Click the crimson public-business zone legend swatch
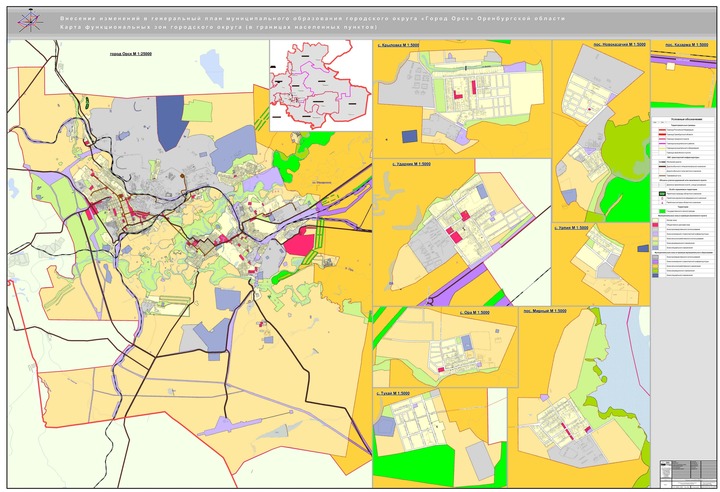720x492 pixels. pos(655,225)
